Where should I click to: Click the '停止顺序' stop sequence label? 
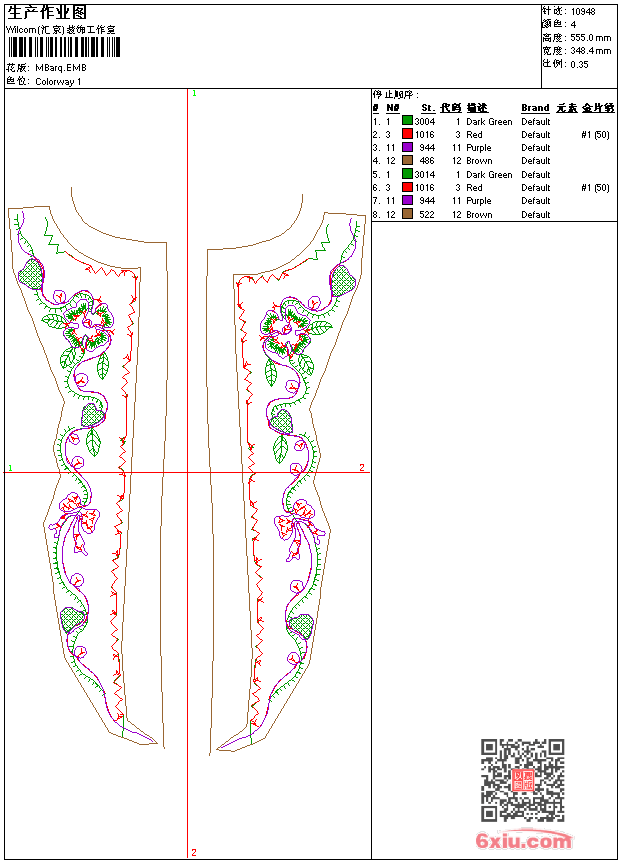395,94
